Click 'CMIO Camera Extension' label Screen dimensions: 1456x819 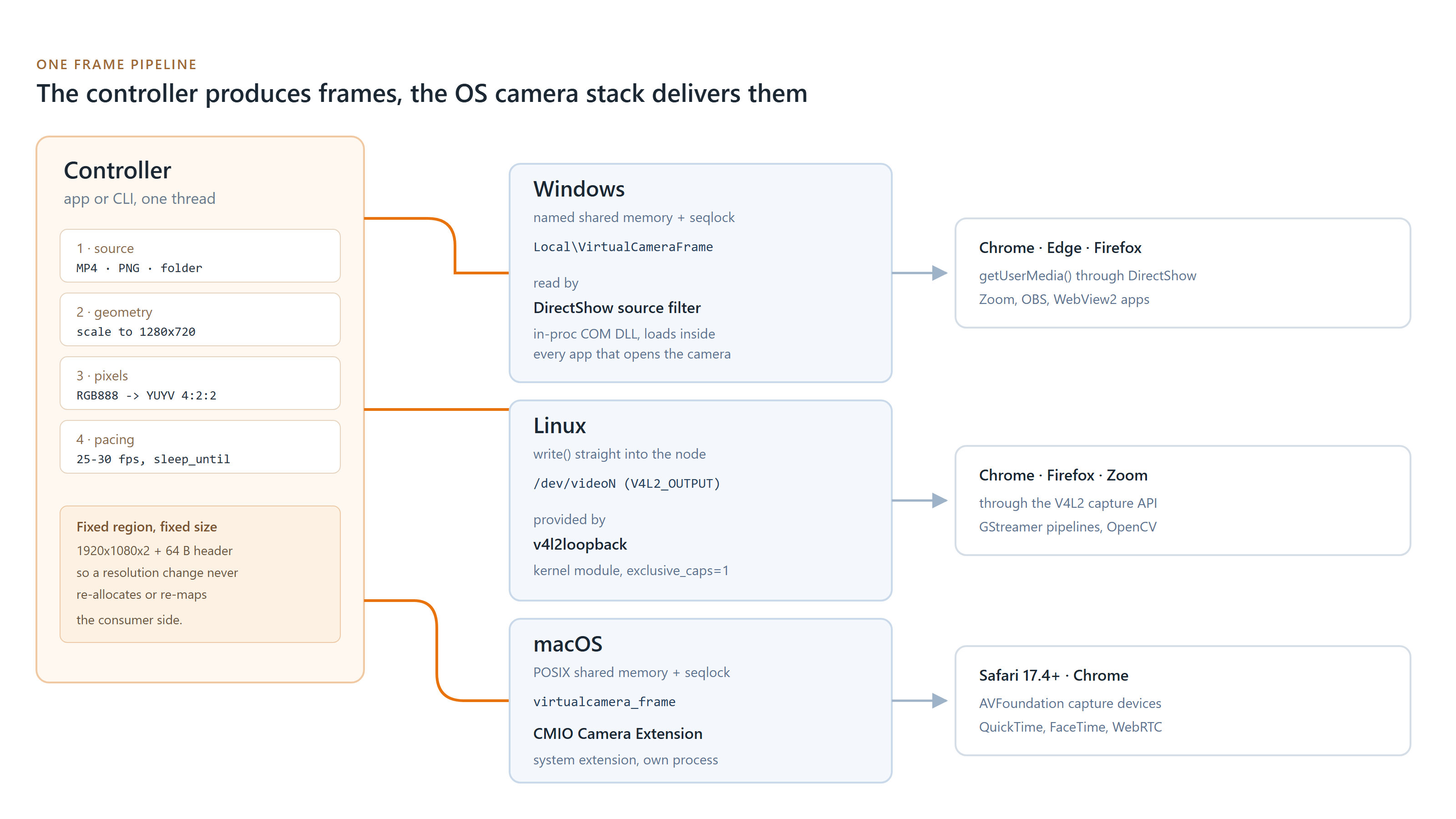coord(618,733)
